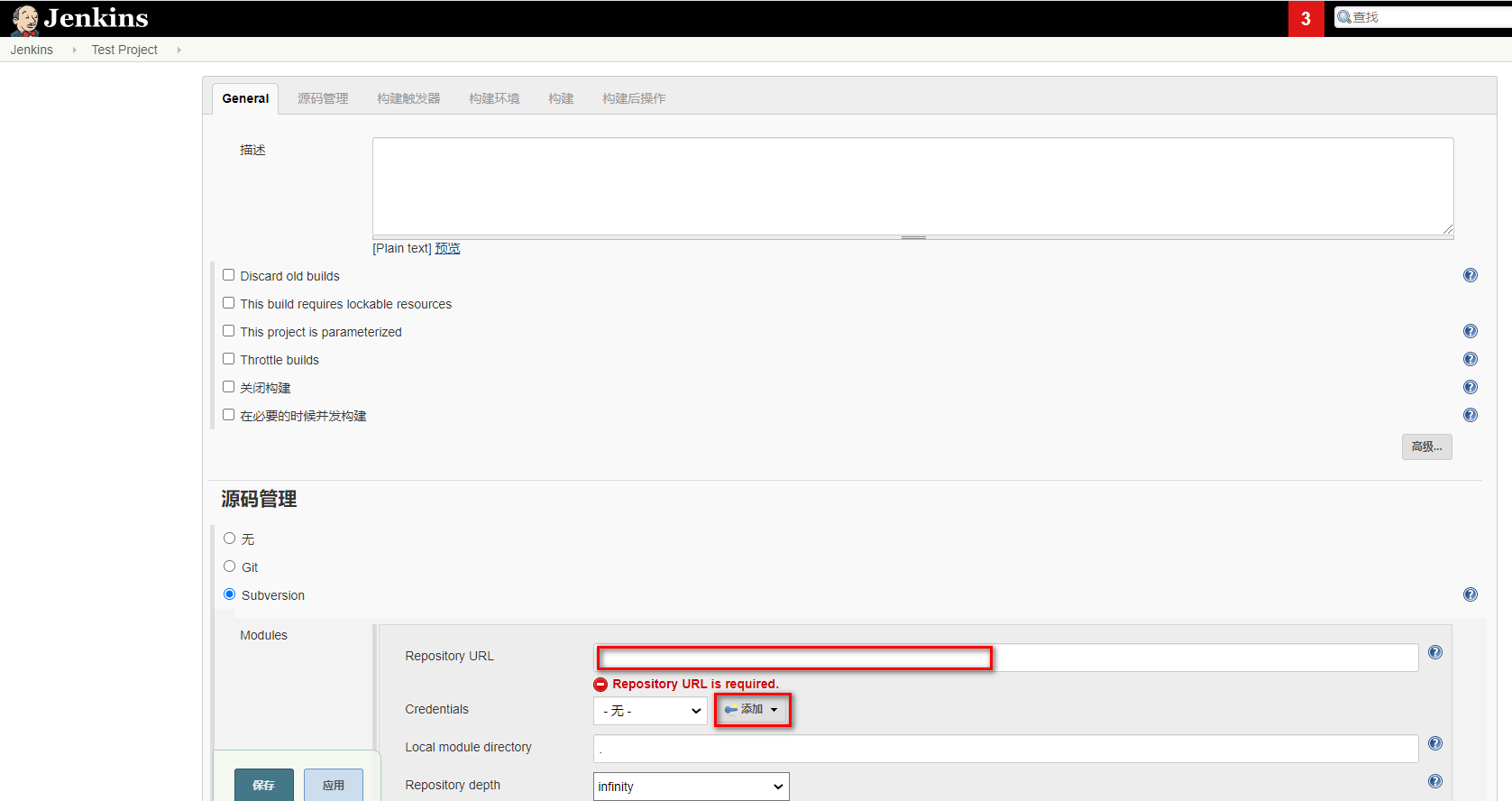
Task: Click the Repository URL is required message
Action: point(695,684)
